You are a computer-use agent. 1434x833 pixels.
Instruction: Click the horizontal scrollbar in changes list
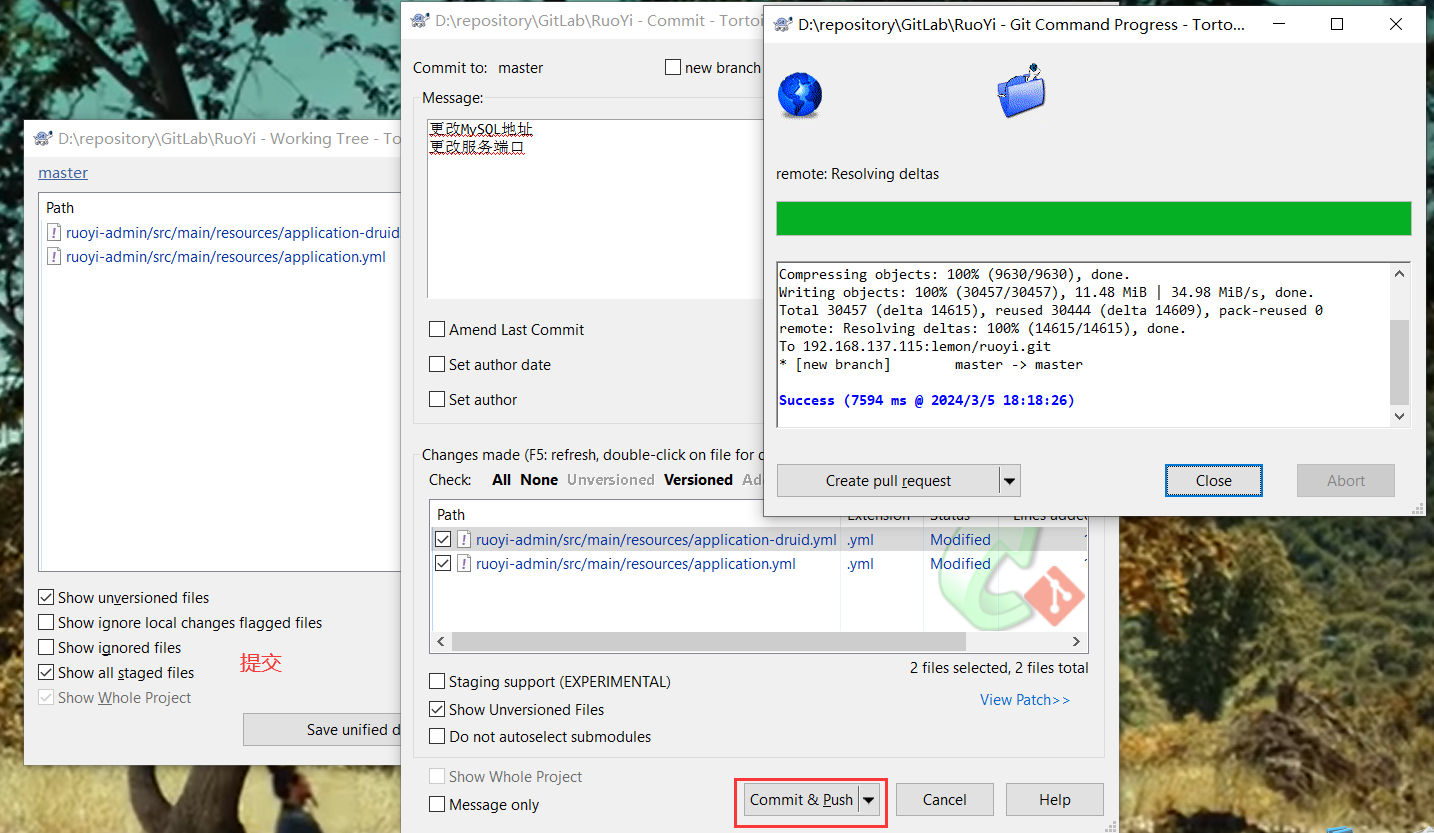(x=708, y=642)
